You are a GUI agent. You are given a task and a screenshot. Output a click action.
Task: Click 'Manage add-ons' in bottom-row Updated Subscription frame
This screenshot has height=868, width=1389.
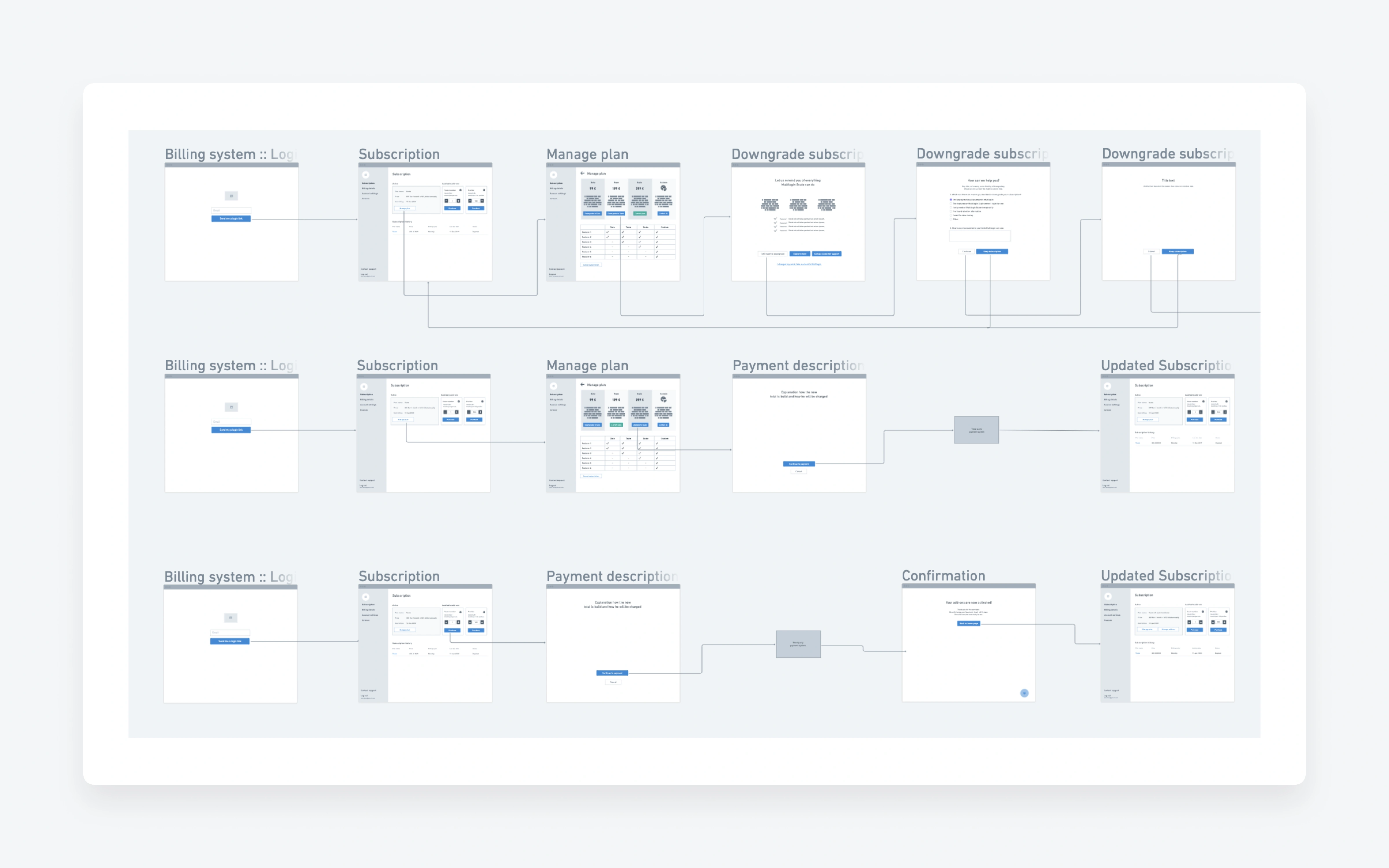tap(1168, 630)
